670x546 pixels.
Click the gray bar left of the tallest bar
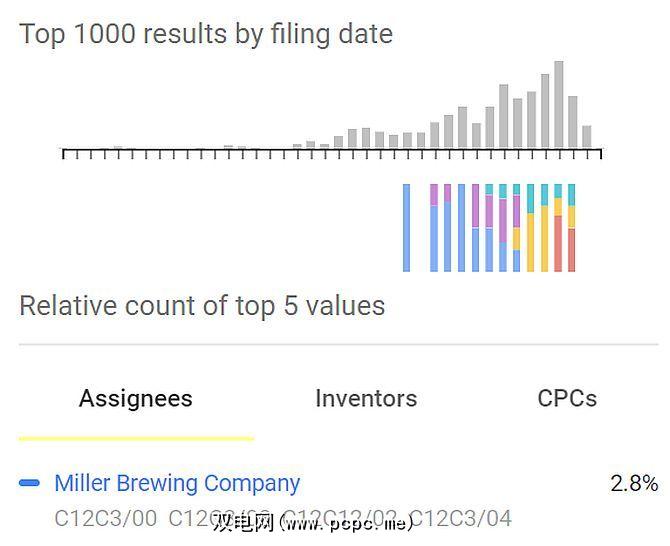click(545, 112)
